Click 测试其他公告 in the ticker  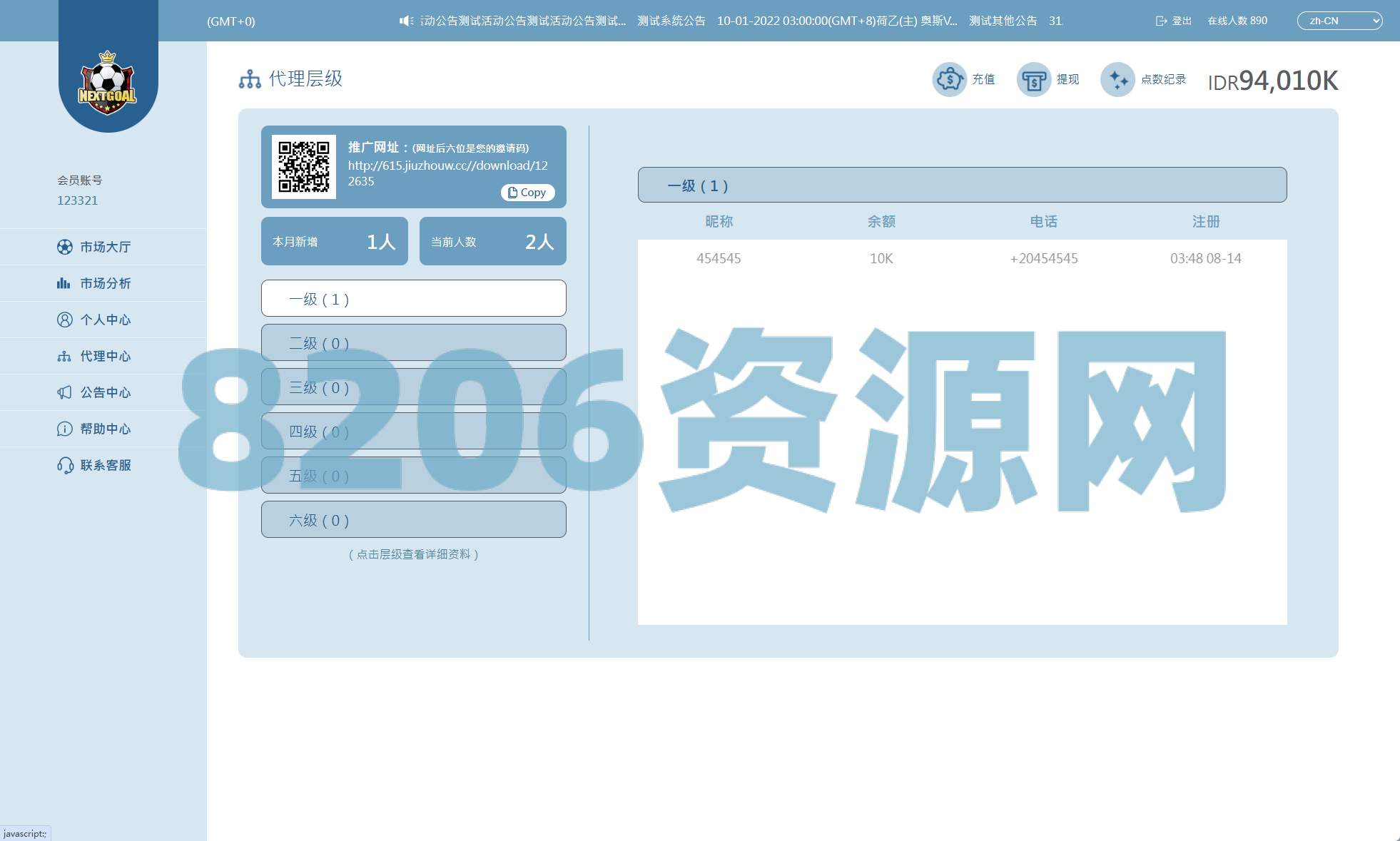[x=1003, y=21]
